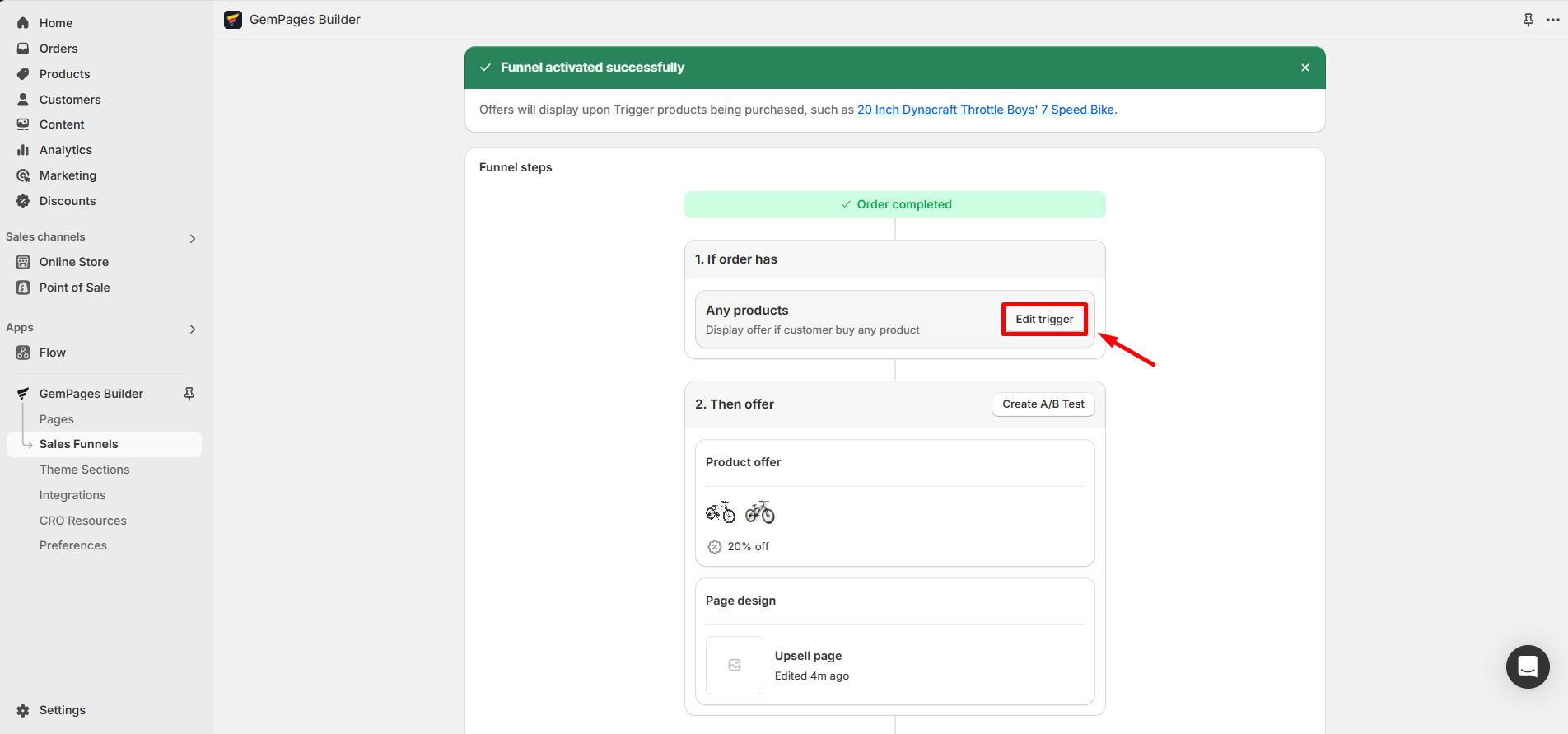Expand the Apps section chevron
The width and height of the screenshot is (1568, 734).
193,329
